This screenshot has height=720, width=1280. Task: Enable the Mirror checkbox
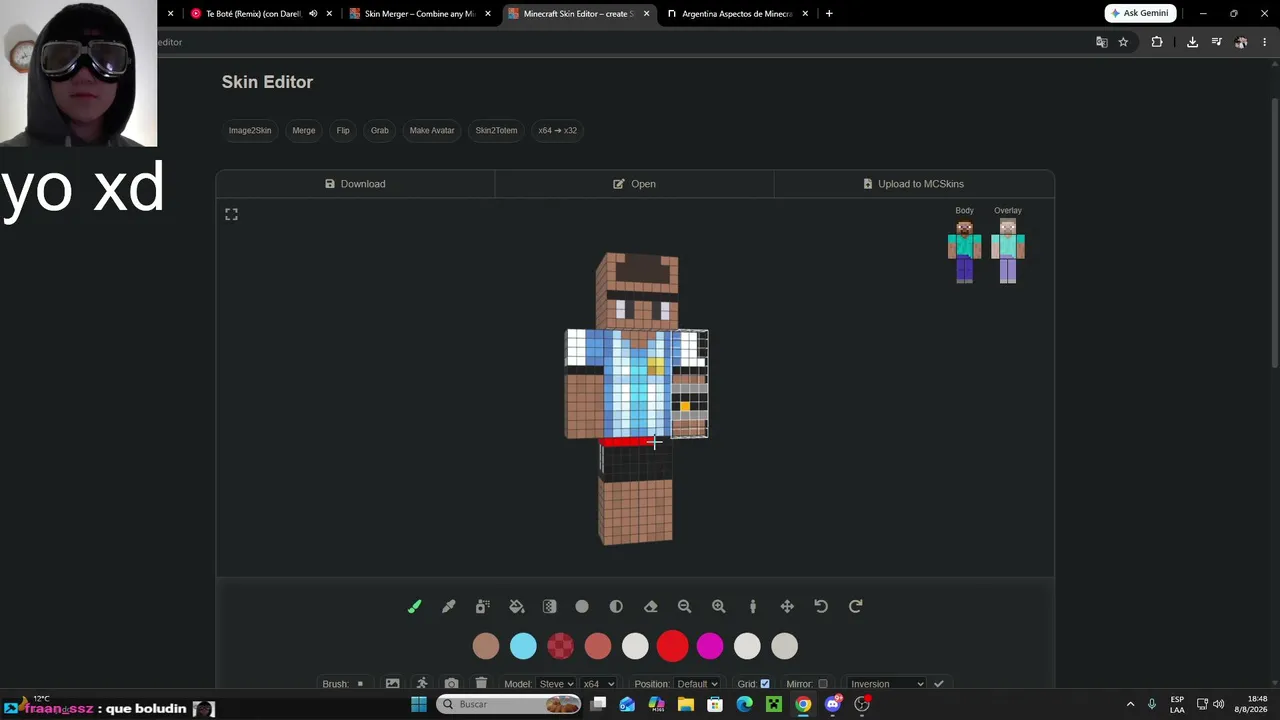[823, 684]
